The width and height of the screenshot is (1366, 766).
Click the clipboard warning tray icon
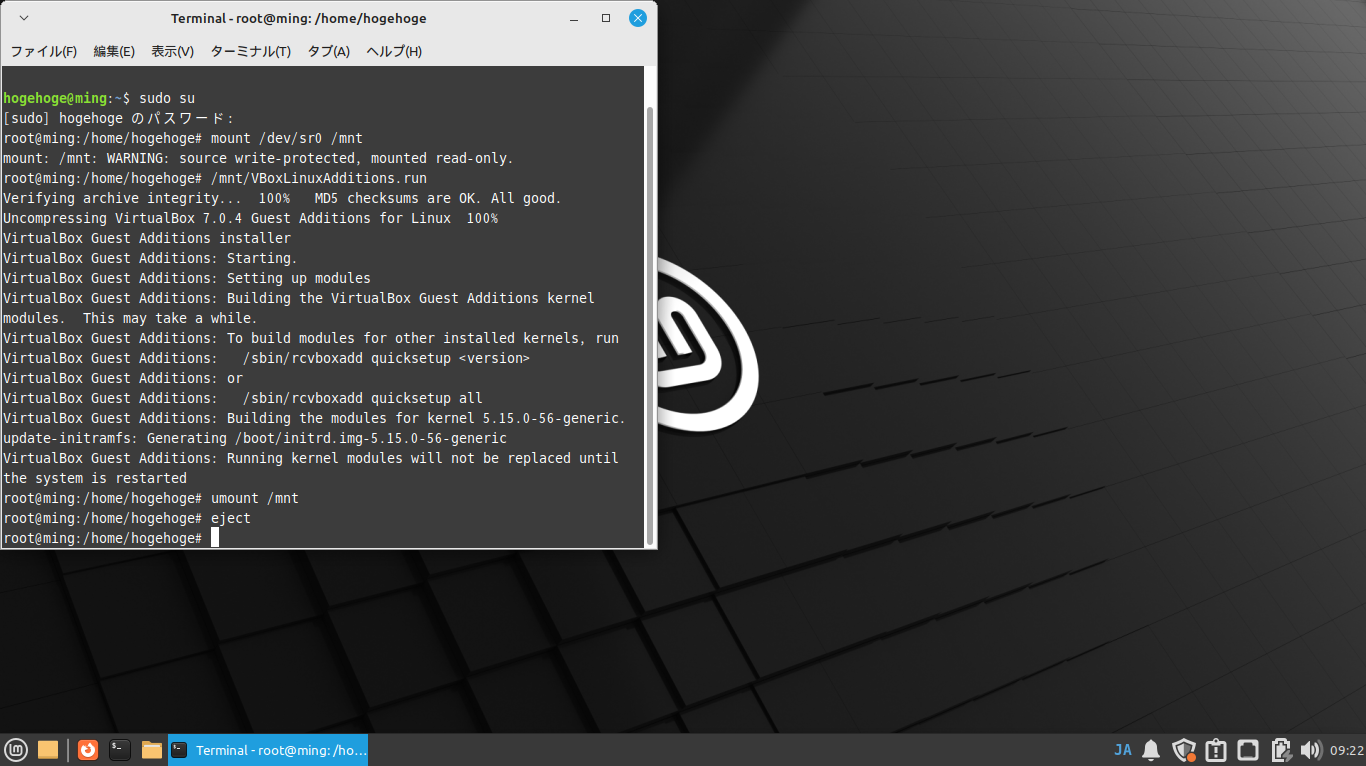coord(1216,750)
